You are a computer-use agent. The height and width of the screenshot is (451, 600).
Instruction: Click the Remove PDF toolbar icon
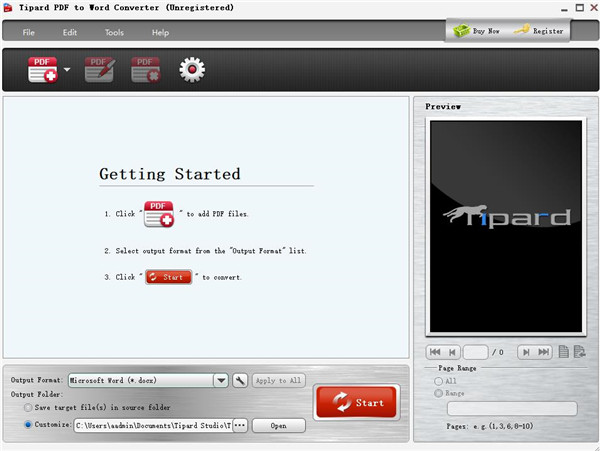(x=145, y=70)
